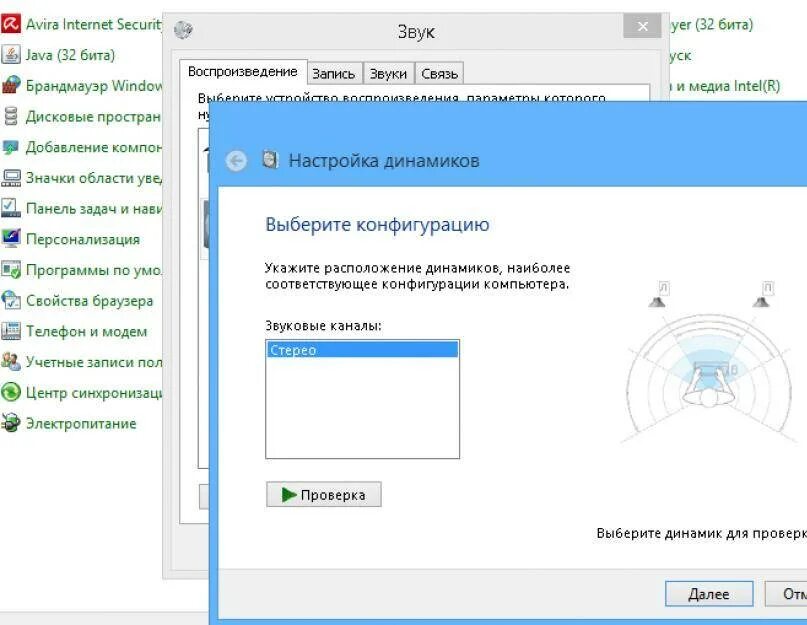The width and height of the screenshot is (807, 625).
Task: Switch to the Воспроизведение tab
Action: [x=243, y=72]
